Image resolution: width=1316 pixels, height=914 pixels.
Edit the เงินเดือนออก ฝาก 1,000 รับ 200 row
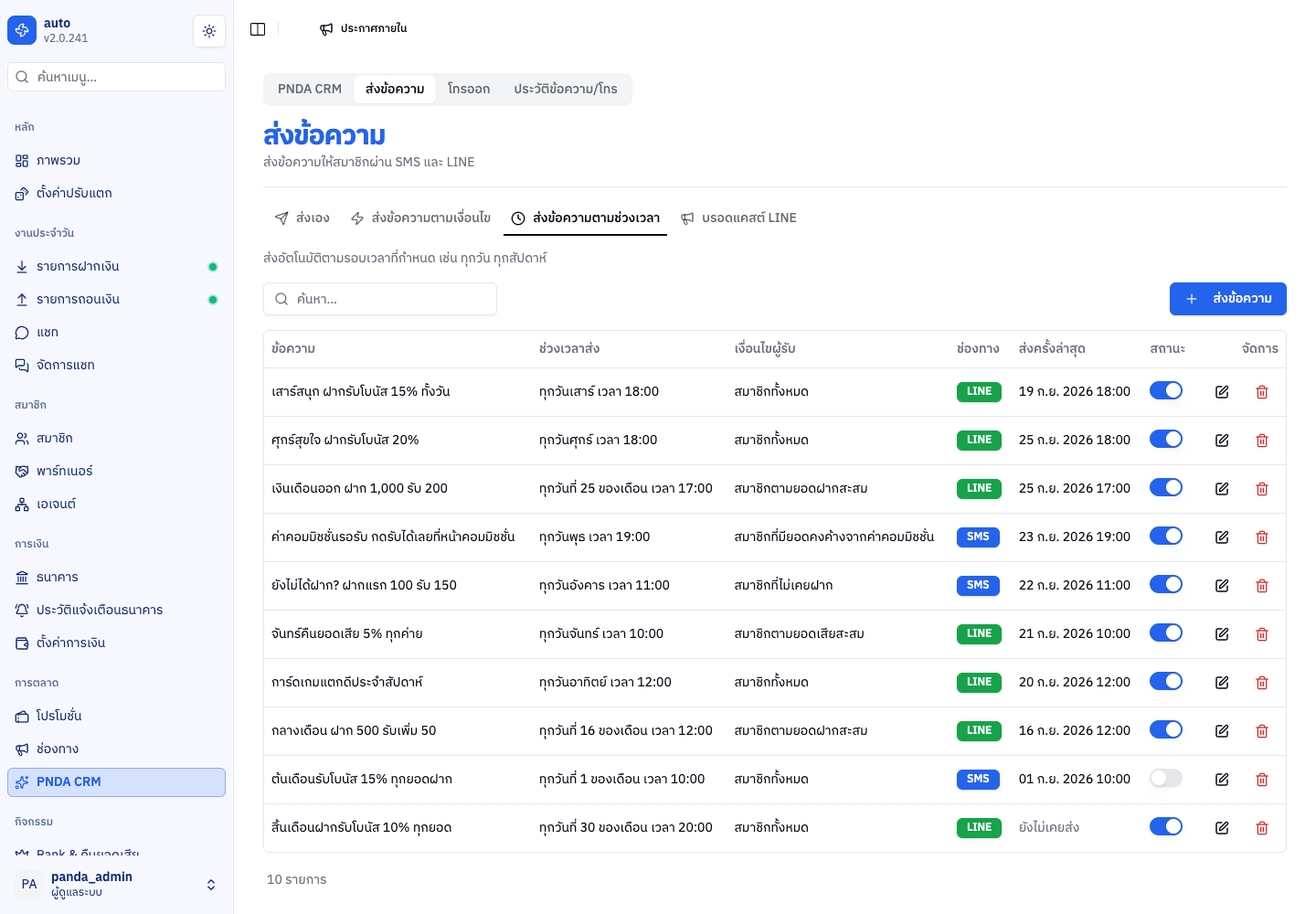(x=1222, y=489)
